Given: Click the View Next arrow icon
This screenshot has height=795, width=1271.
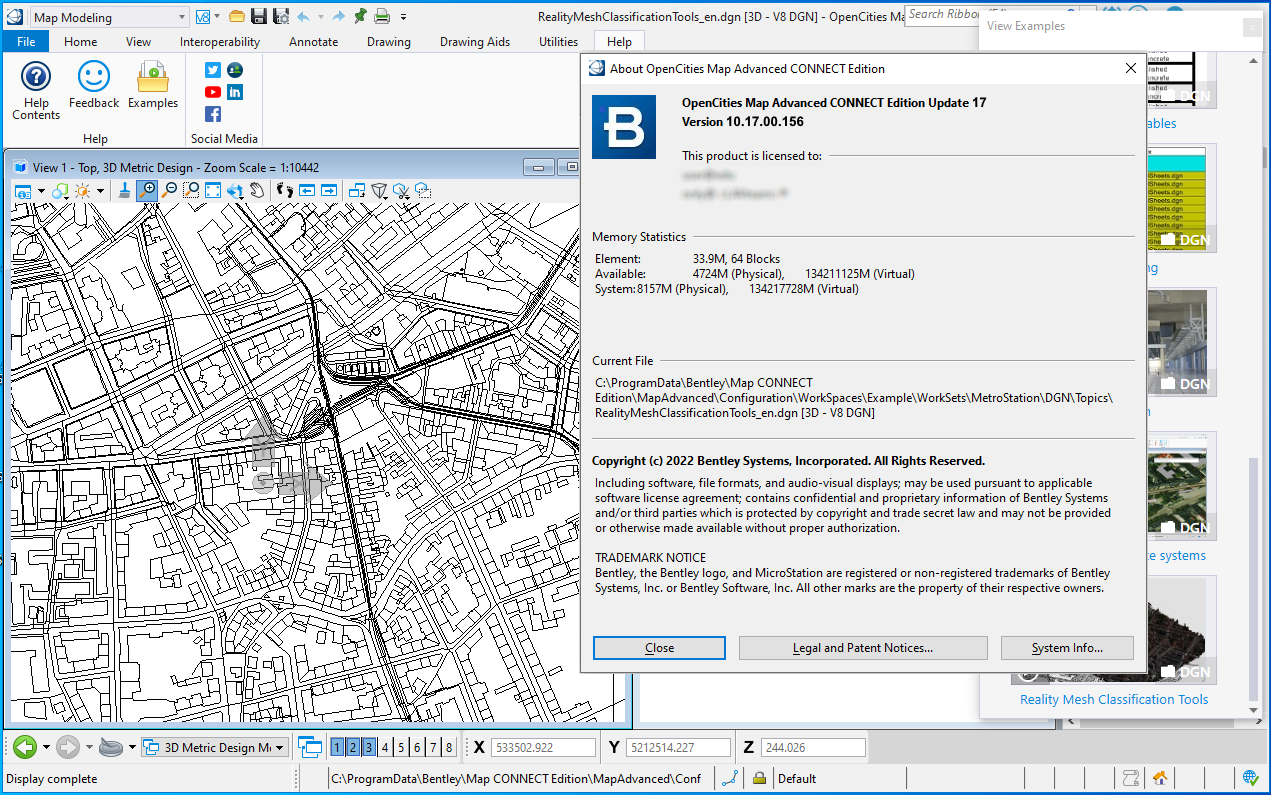Looking at the screenshot, I should pos(329,190).
